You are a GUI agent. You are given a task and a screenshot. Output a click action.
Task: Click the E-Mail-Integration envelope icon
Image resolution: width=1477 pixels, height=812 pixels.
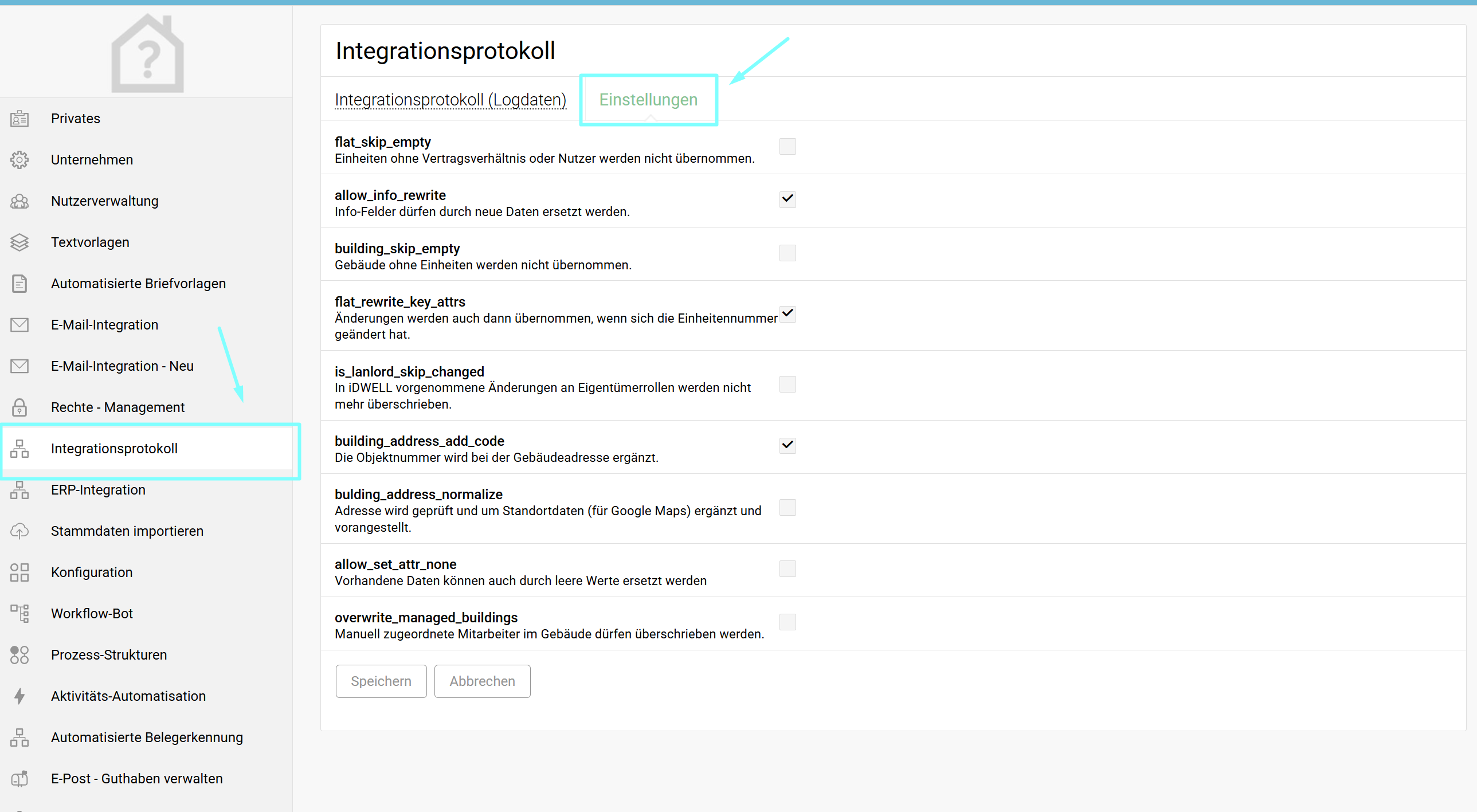click(x=19, y=325)
